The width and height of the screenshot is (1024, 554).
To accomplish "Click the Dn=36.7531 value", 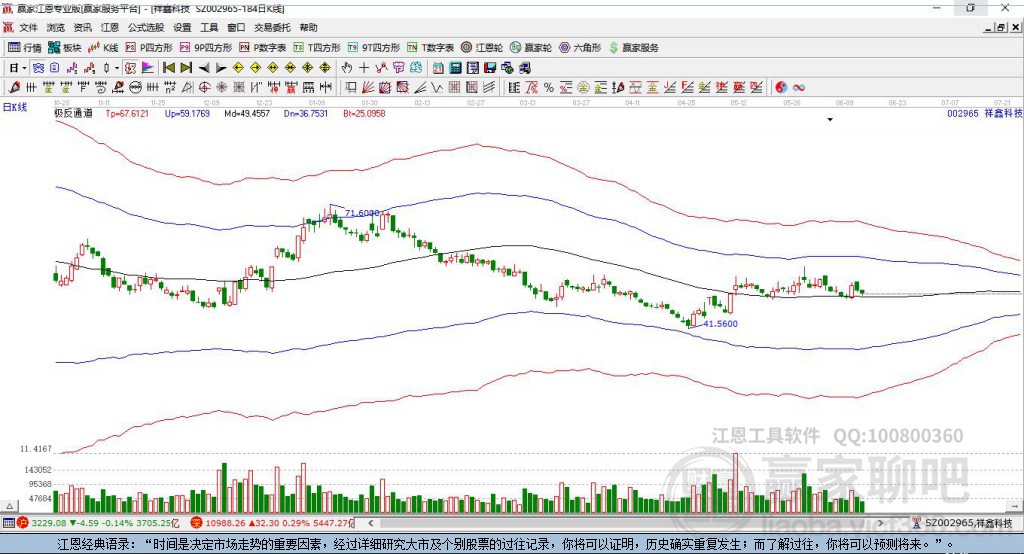I will click(x=306, y=113).
